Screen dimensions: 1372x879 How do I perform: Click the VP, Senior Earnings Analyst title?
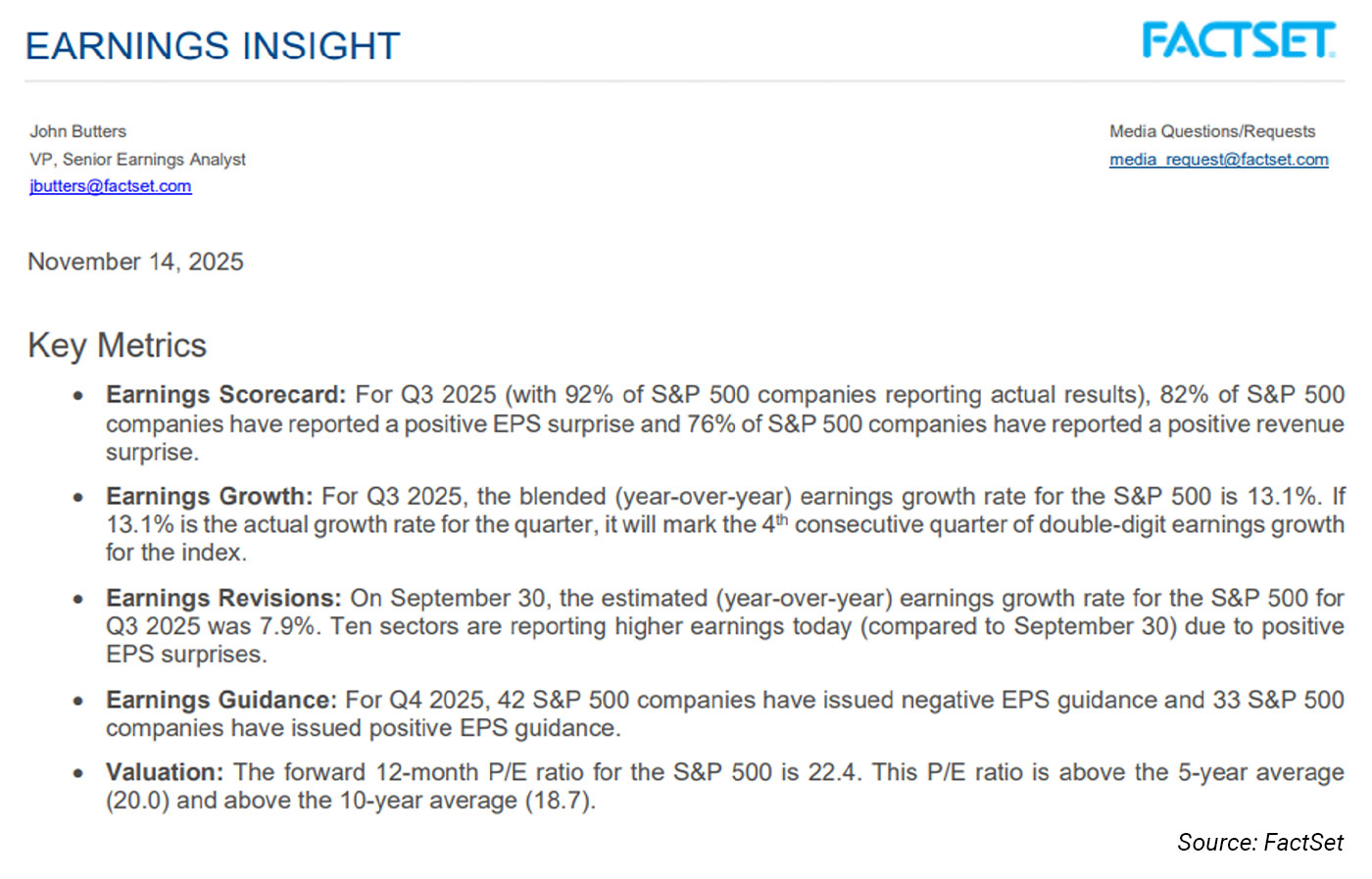click(137, 159)
